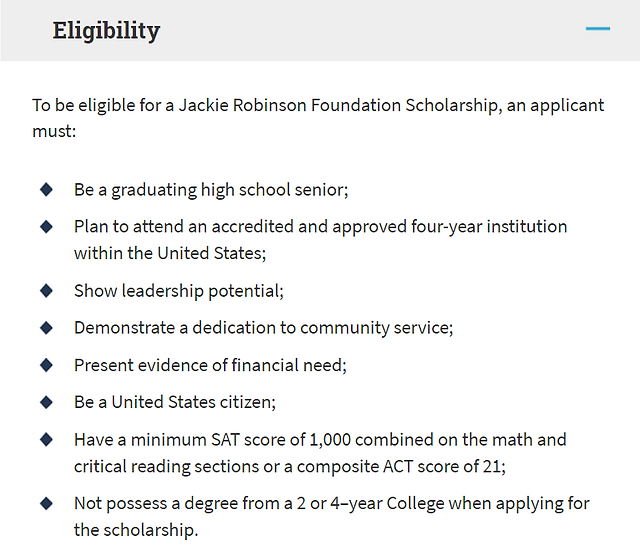This screenshot has height=551, width=640.
Task: Click the diamond bullet beside community service item
Action: [47, 327]
